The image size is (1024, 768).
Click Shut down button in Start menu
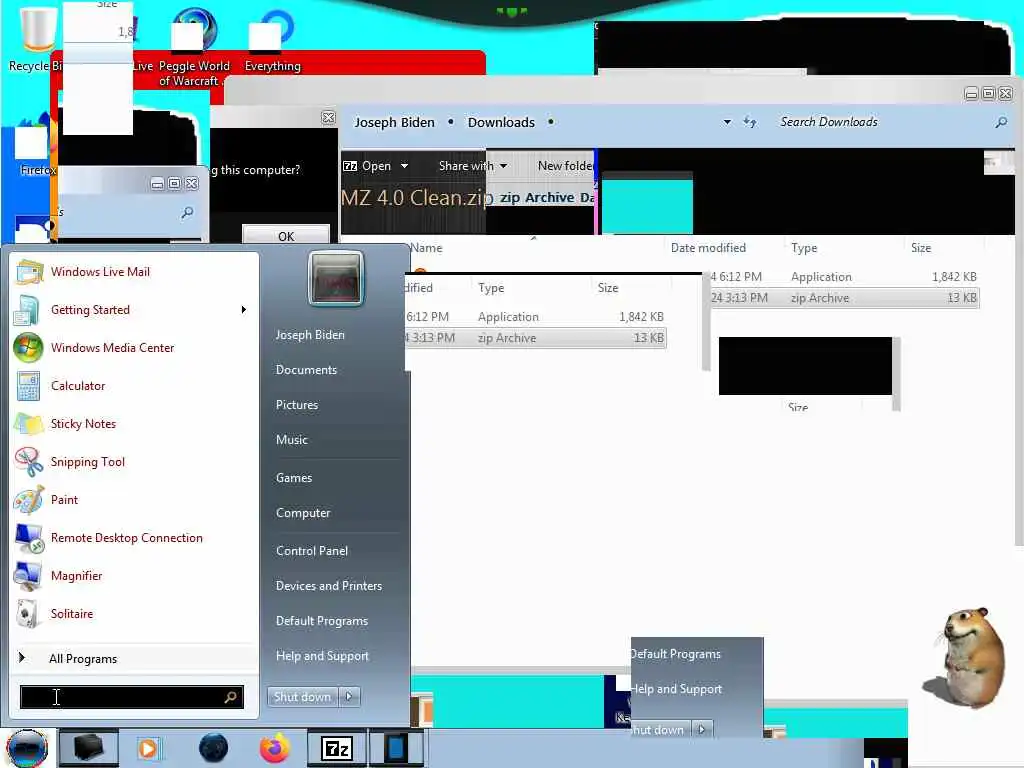point(303,697)
